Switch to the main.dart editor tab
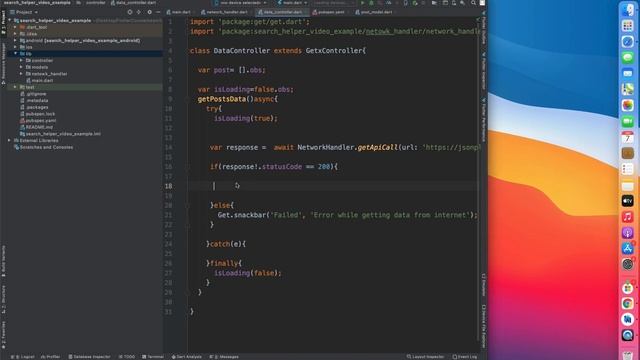This screenshot has height=360, width=640. [x=179, y=12]
